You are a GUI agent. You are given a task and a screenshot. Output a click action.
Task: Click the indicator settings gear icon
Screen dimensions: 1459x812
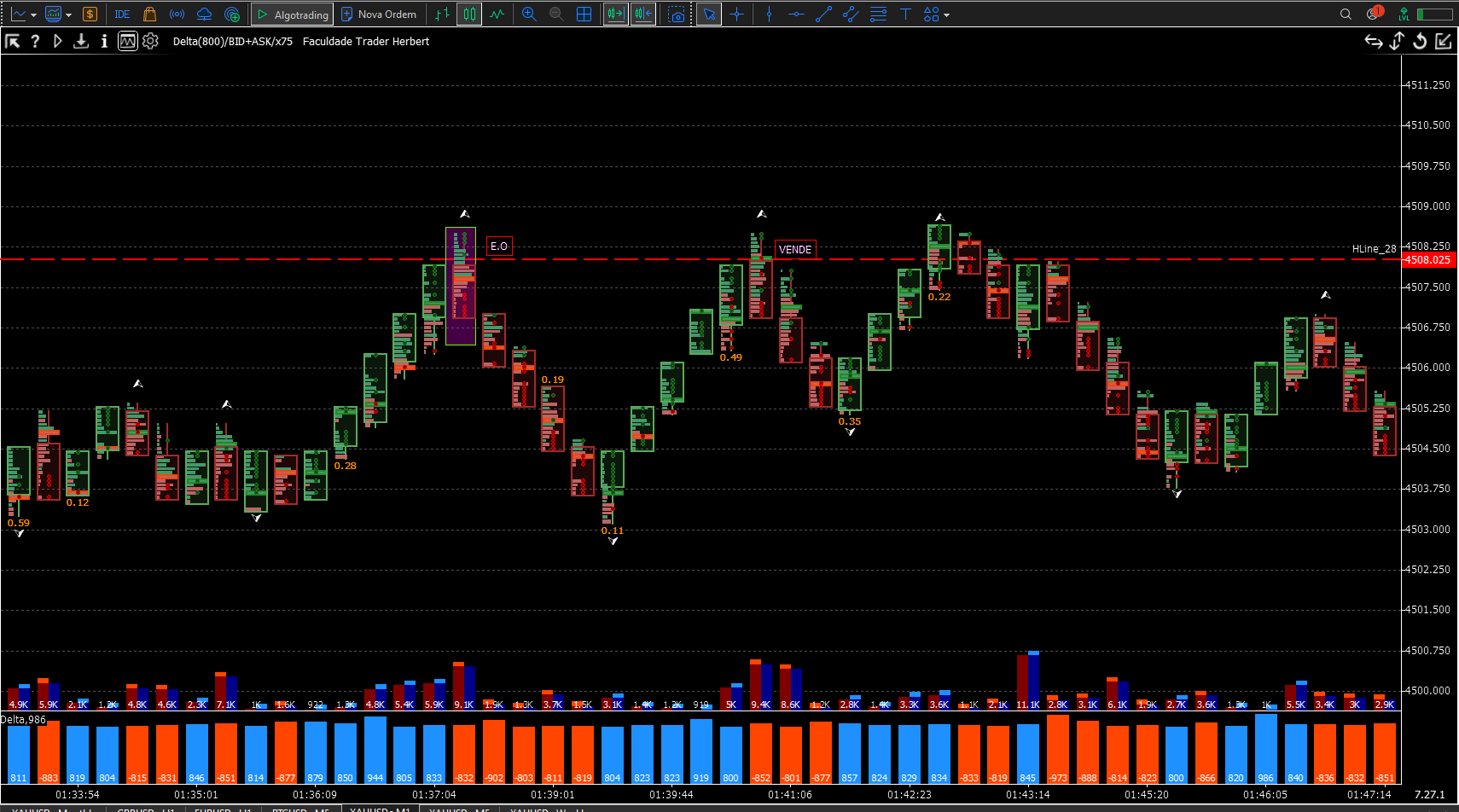[151, 41]
